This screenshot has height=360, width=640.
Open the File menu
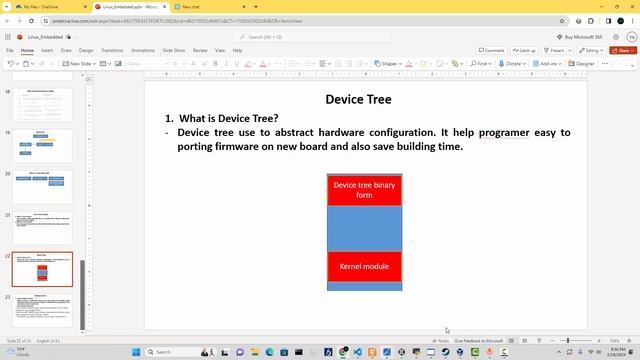10,51
